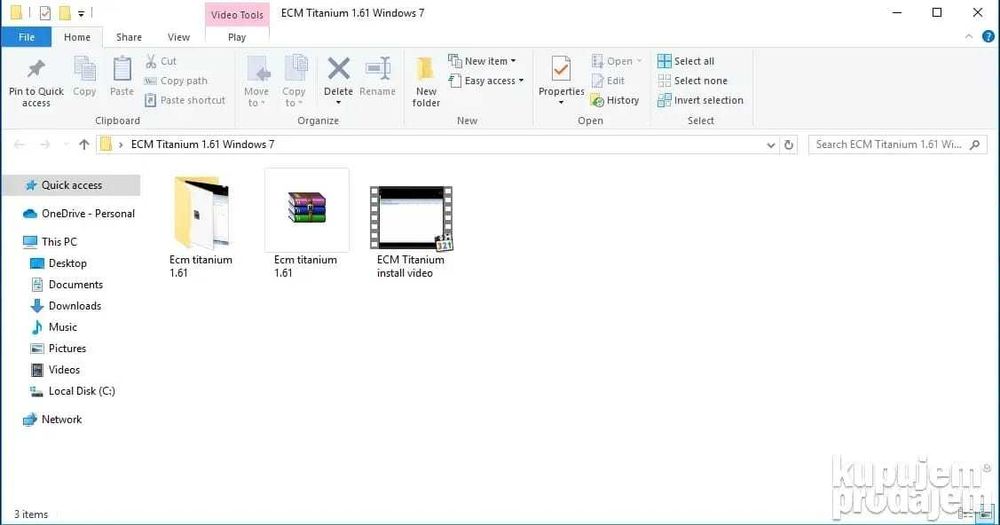Open Pictures in navigation pane
Screen dimensions: 1000x525
click(x=58, y=348)
